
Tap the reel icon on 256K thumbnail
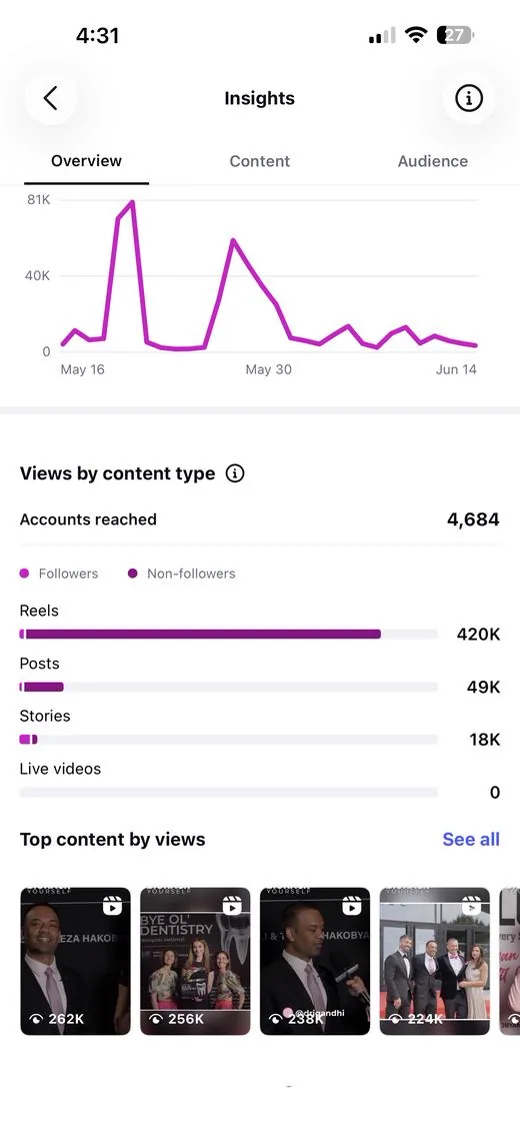coord(232,906)
